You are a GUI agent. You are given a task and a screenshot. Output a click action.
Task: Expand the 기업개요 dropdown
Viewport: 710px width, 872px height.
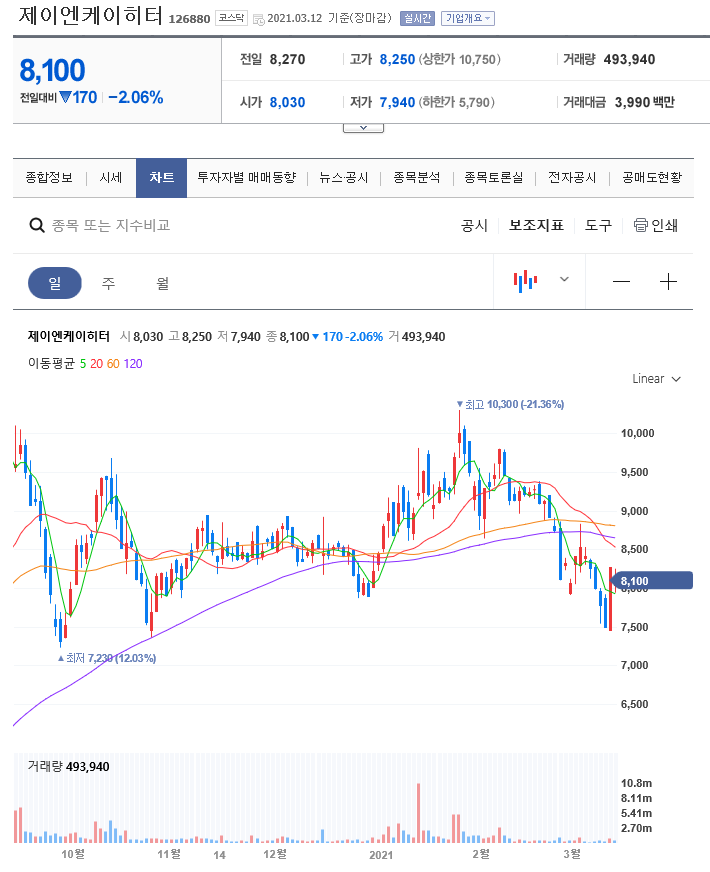click(468, 18)
